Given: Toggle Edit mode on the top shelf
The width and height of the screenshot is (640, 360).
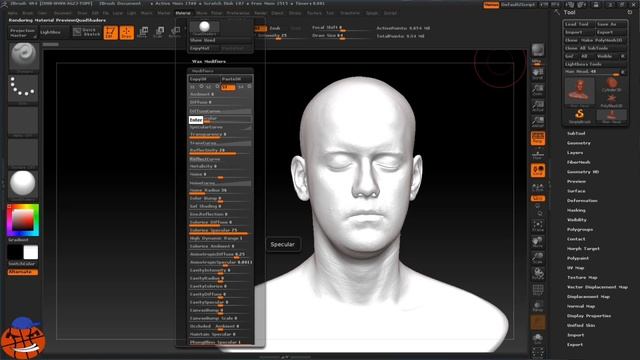Looking at the screenshot, I should (x=110, y=32).
